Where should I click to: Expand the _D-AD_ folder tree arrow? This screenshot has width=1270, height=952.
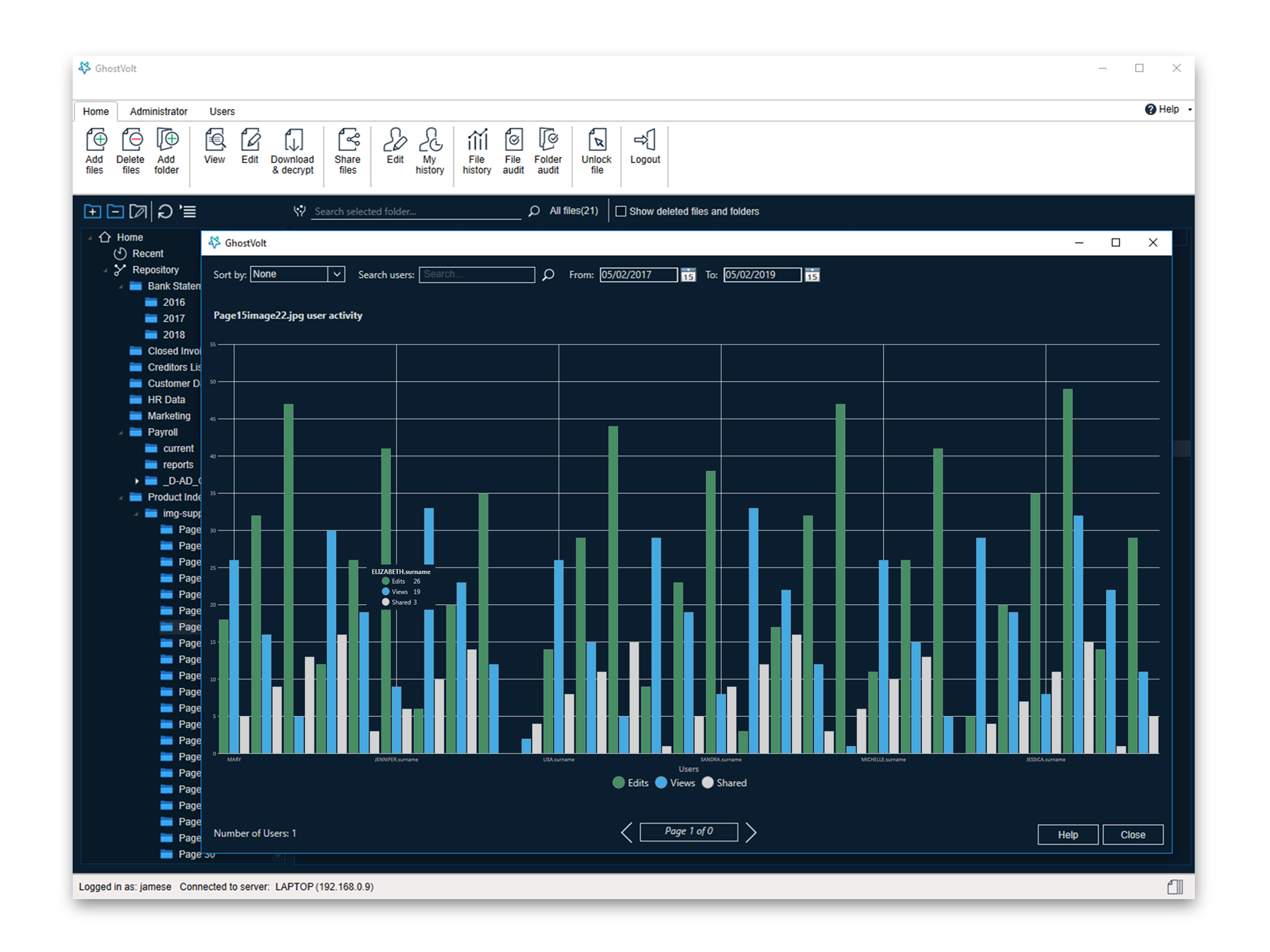coord(137,481)
